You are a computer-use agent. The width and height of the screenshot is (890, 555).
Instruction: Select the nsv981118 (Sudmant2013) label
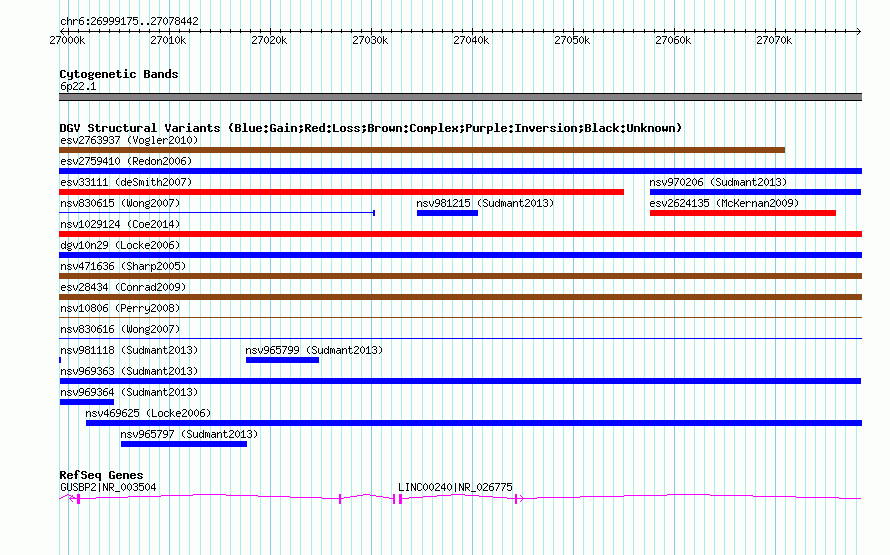click(129, 350)
